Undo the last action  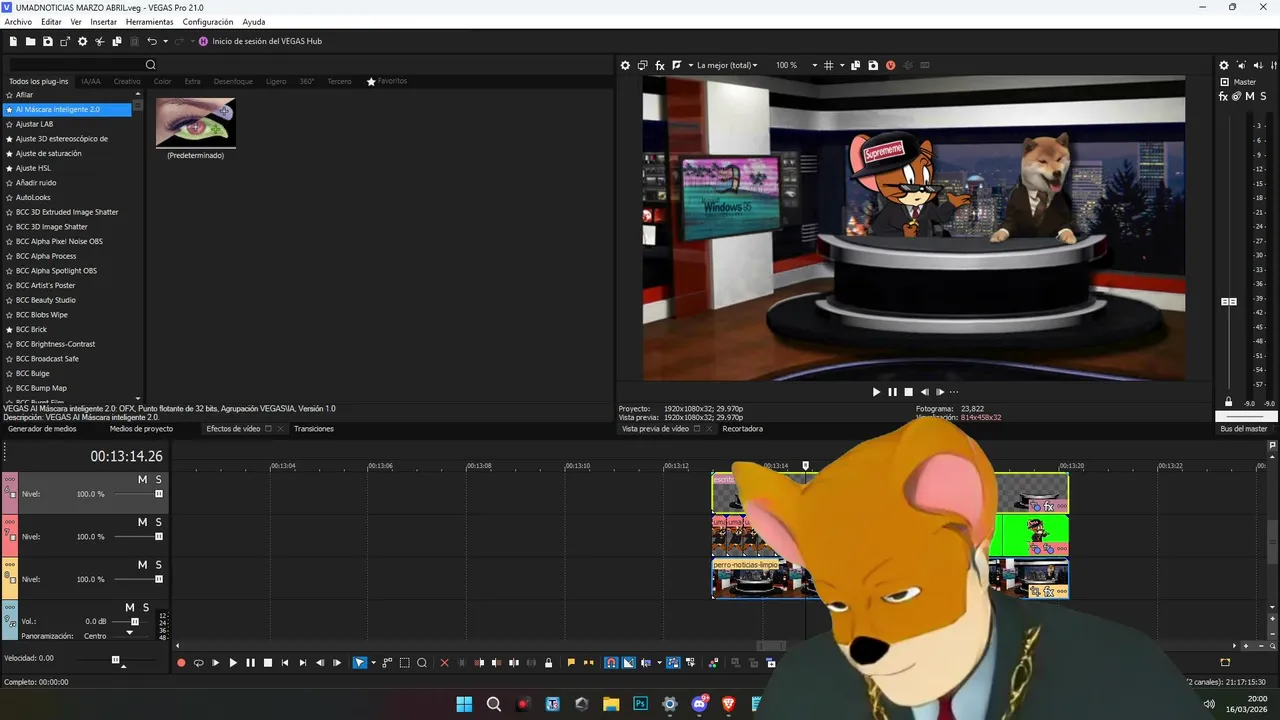pos(152,41)
